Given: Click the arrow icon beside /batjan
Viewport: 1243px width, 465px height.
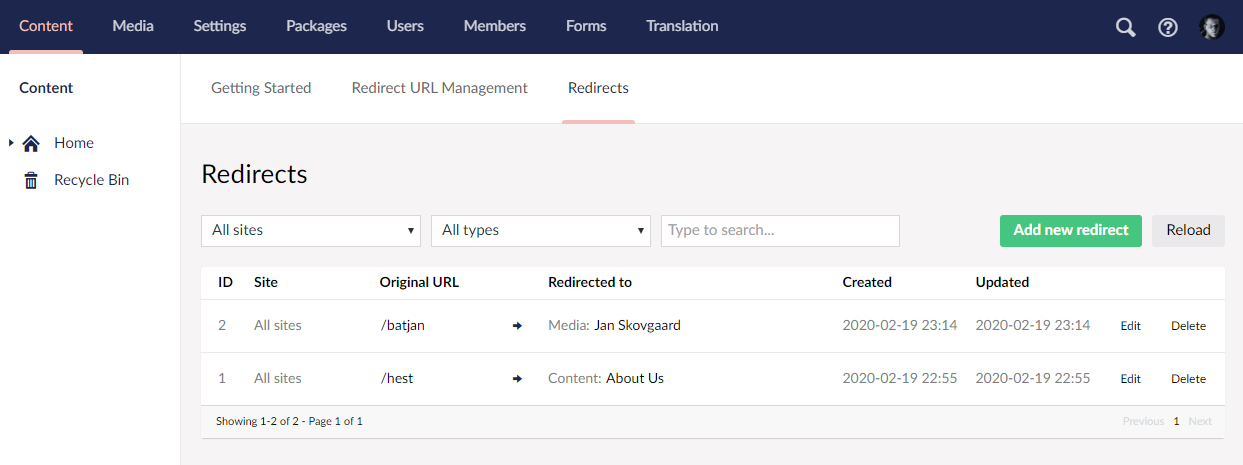Looking at the screenshot, I should point(517,326).
